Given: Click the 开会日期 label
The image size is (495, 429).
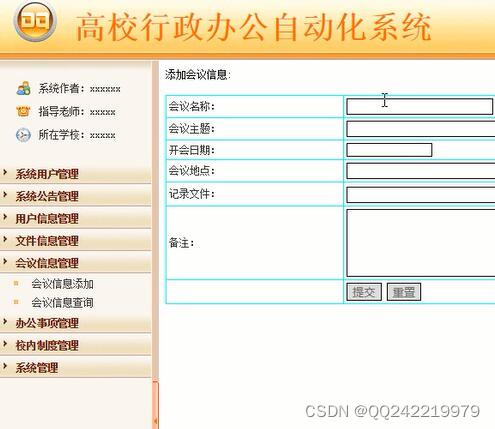Looking at the screenshot, I should [192, 150].
